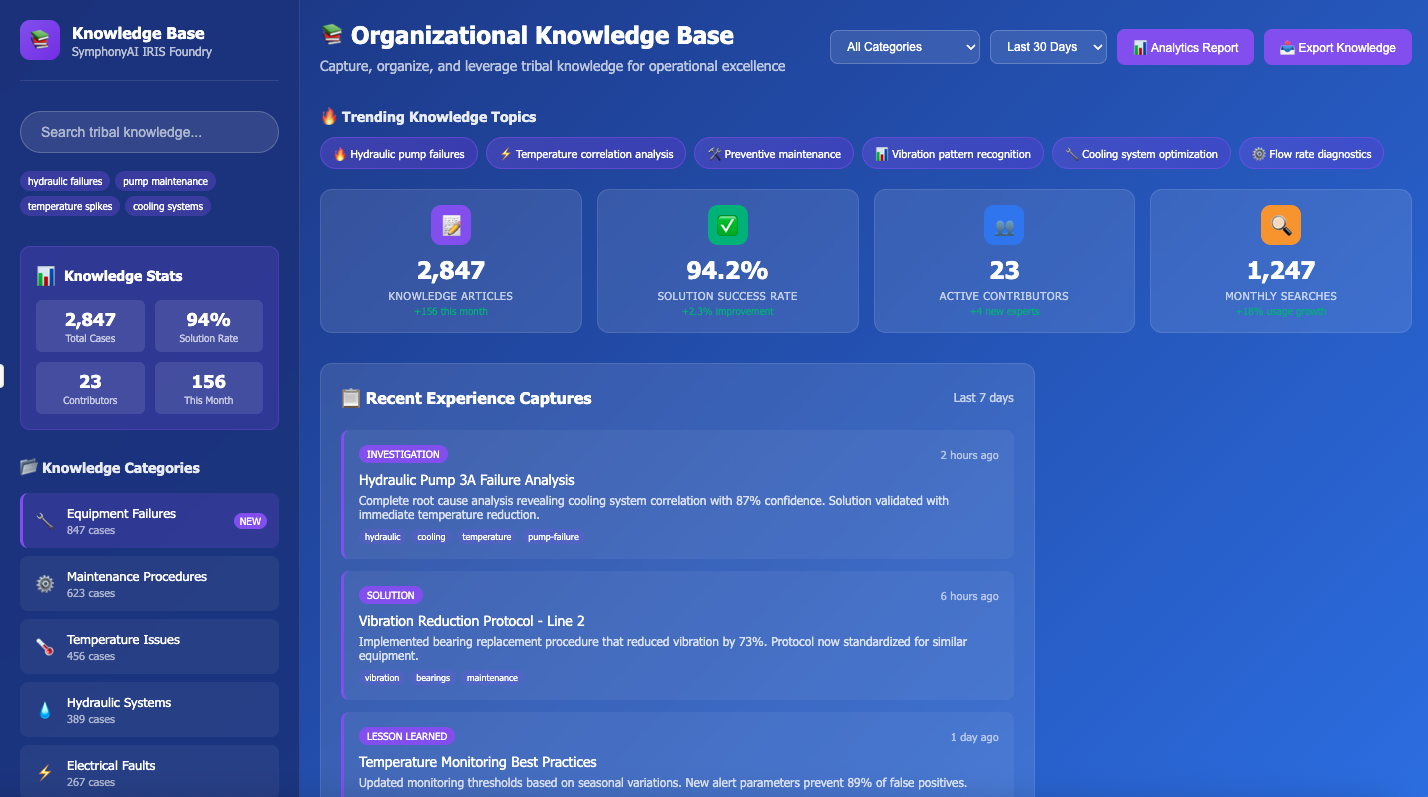Click the Active Contributors people icon
The width and height of the screenshot is (1428, 797).
click(x=1003, y=225)
